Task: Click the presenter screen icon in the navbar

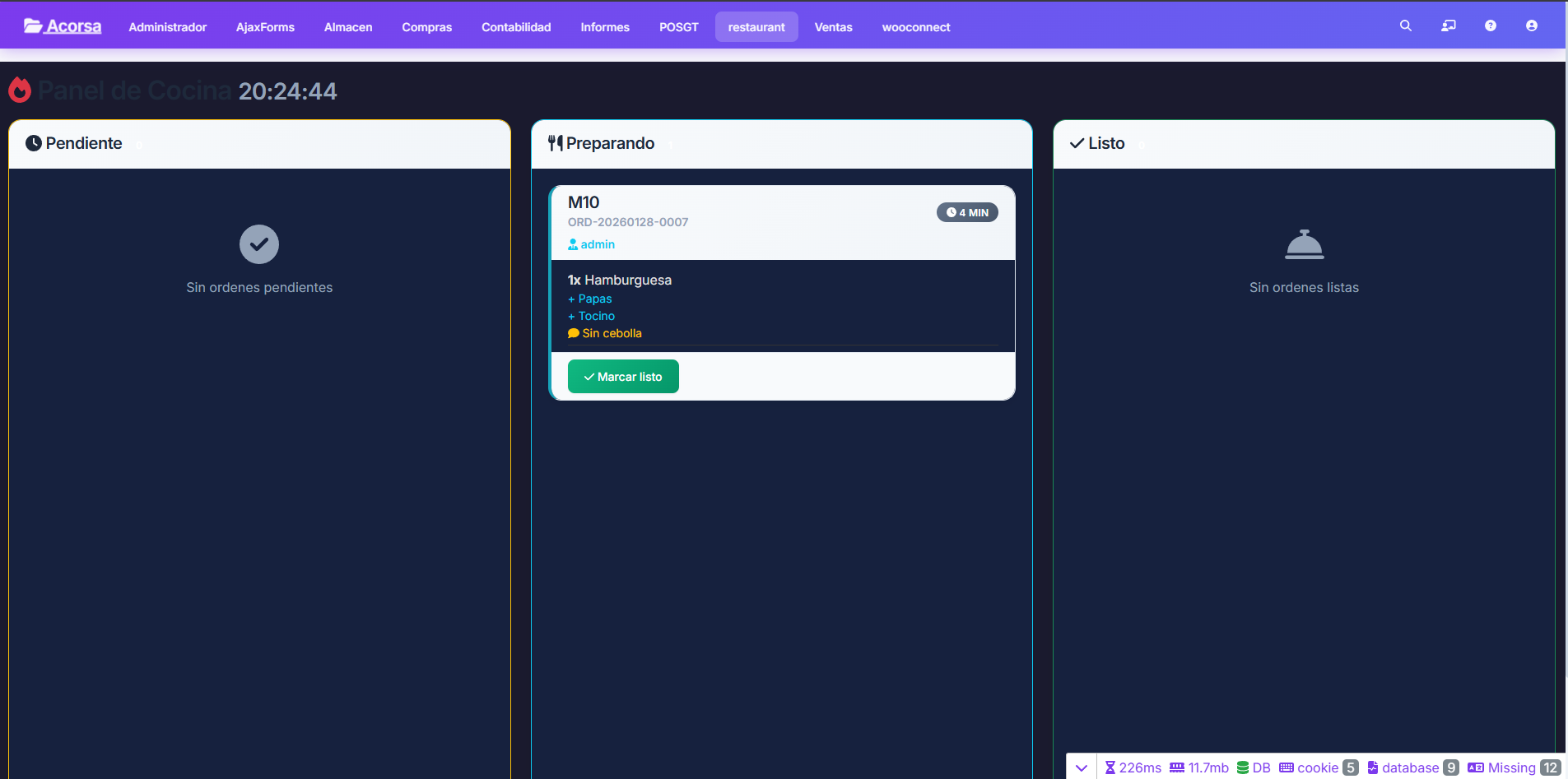Action: tap(1449, 26)
